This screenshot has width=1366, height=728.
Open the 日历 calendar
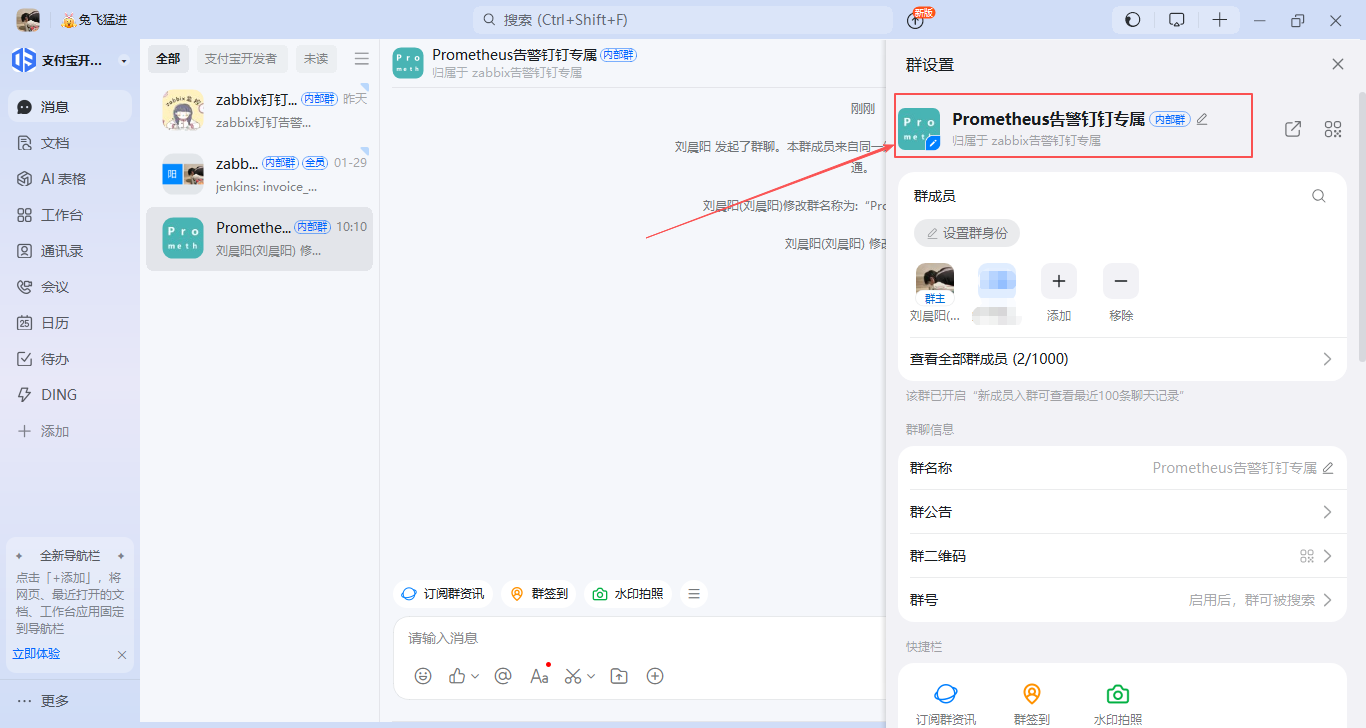(69, 323)
